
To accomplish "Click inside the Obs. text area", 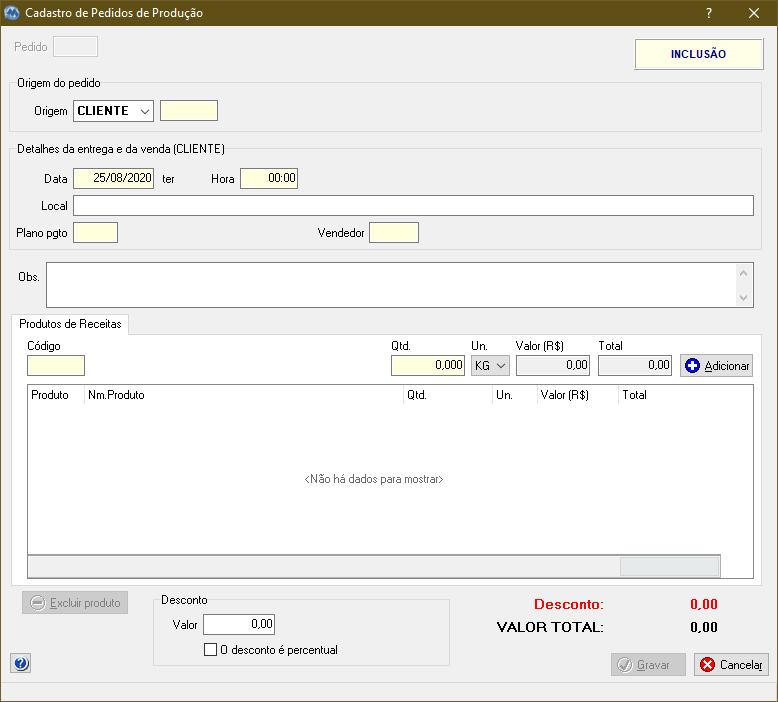I will [x=390, y=285].
